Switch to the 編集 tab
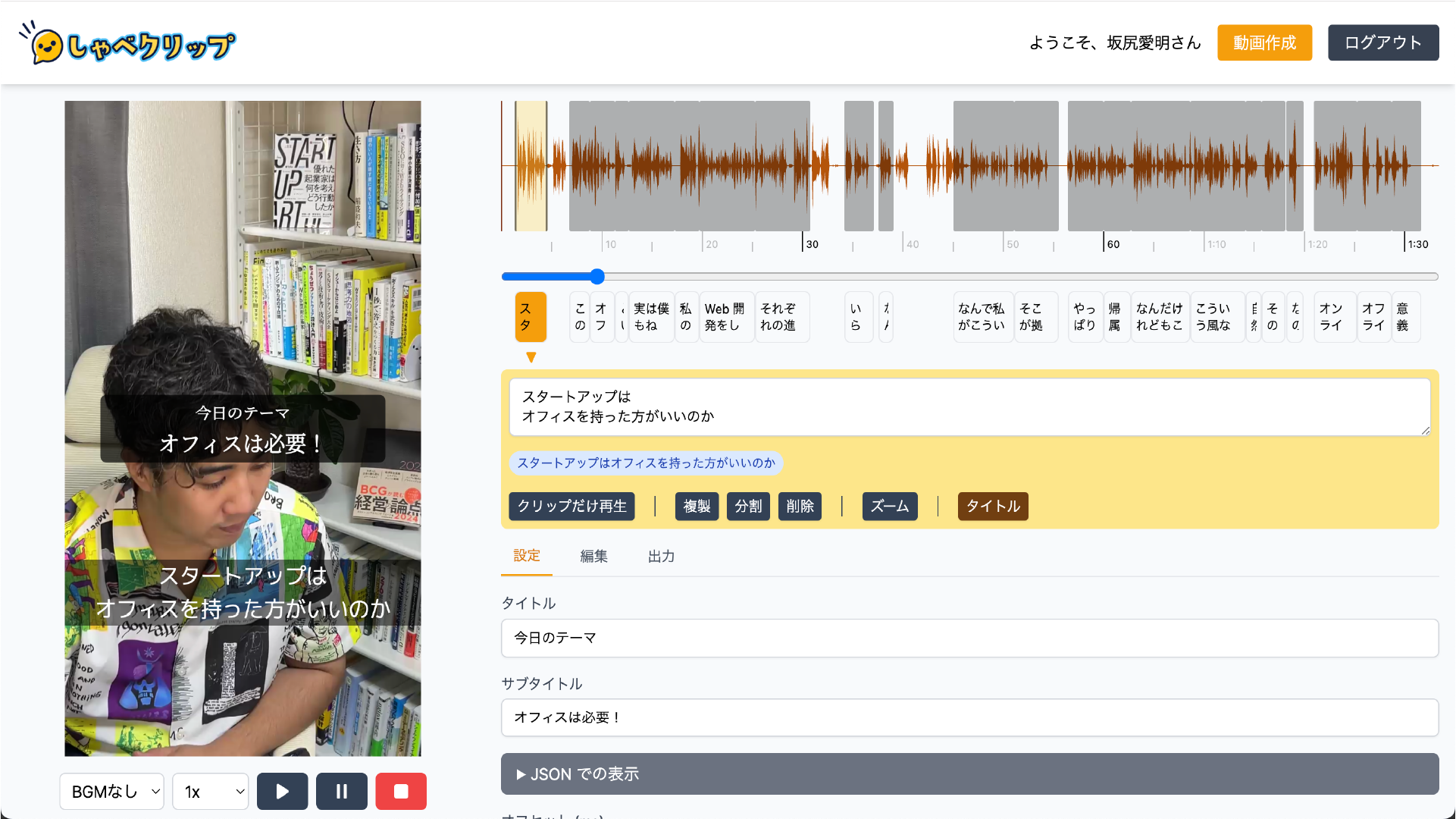The height and width of the screenshot is (819, 1456). (x=593, y=556)
